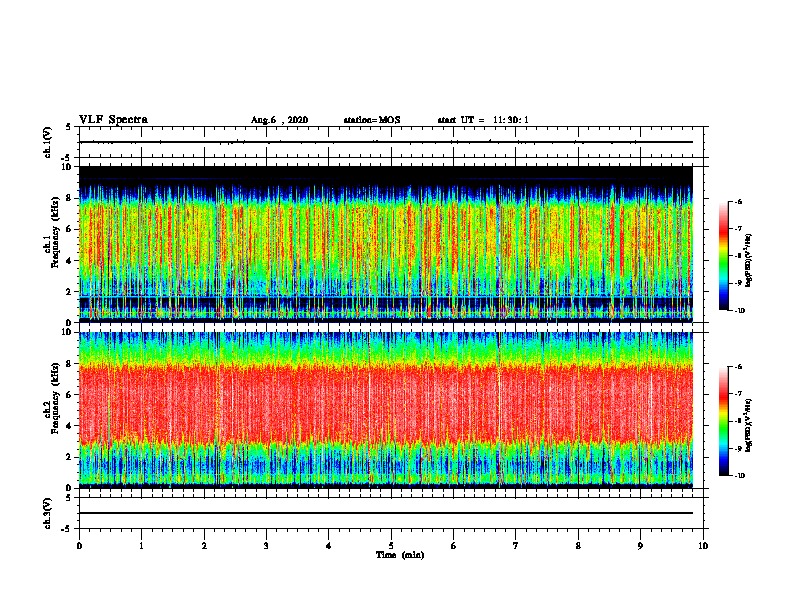Click the ch.3 voltage waveform trace
This screenshot has height=612, width=792.
[386, 513]
